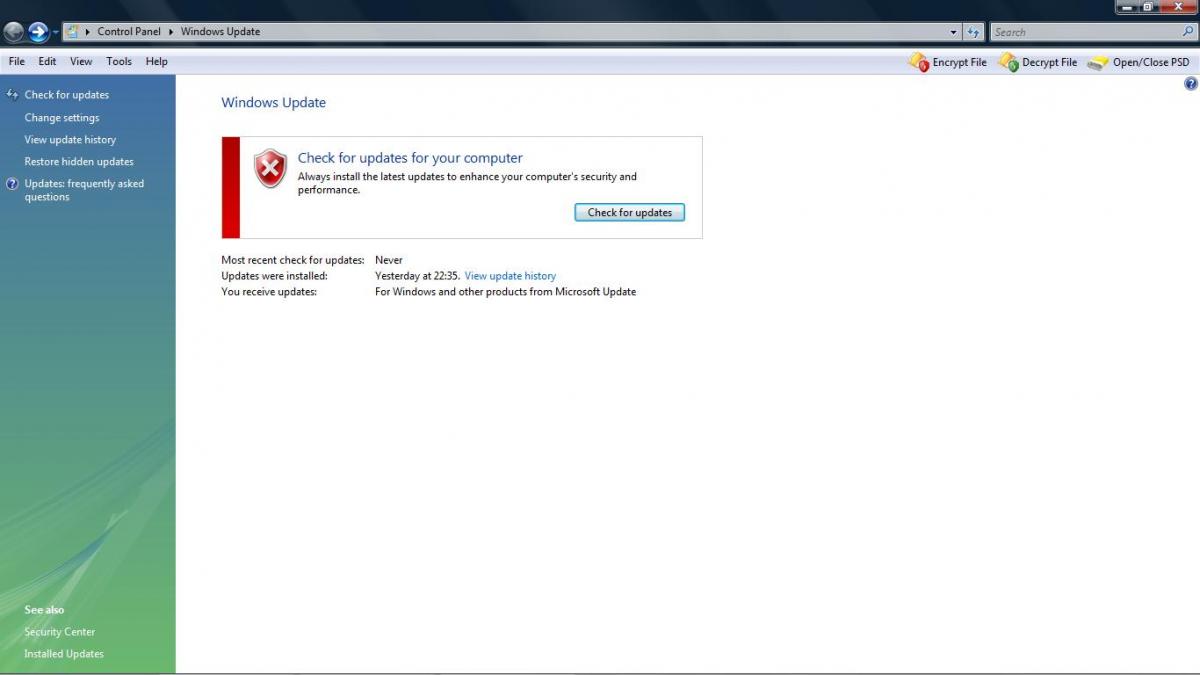Open the Installed Updates link
Image resolution: width=1200 pixels, height=675 pixels.
coord(64,654)
